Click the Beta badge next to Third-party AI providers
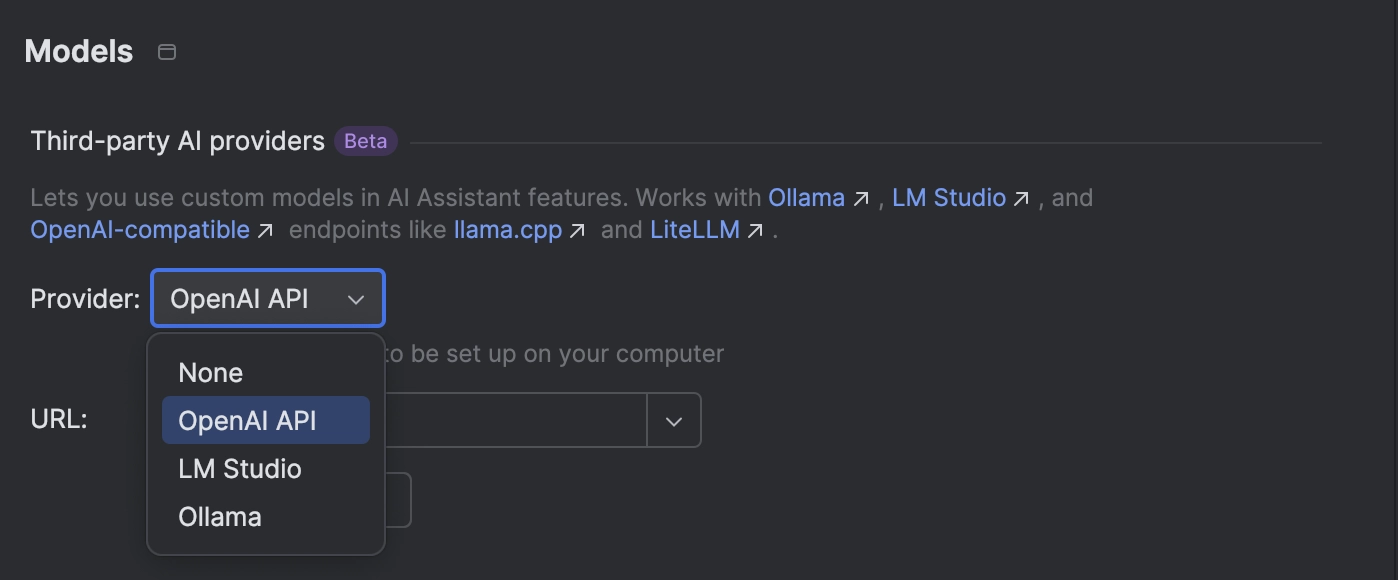Image resolution: width=1398 pixels, height=580 pixels. (365, 141)
